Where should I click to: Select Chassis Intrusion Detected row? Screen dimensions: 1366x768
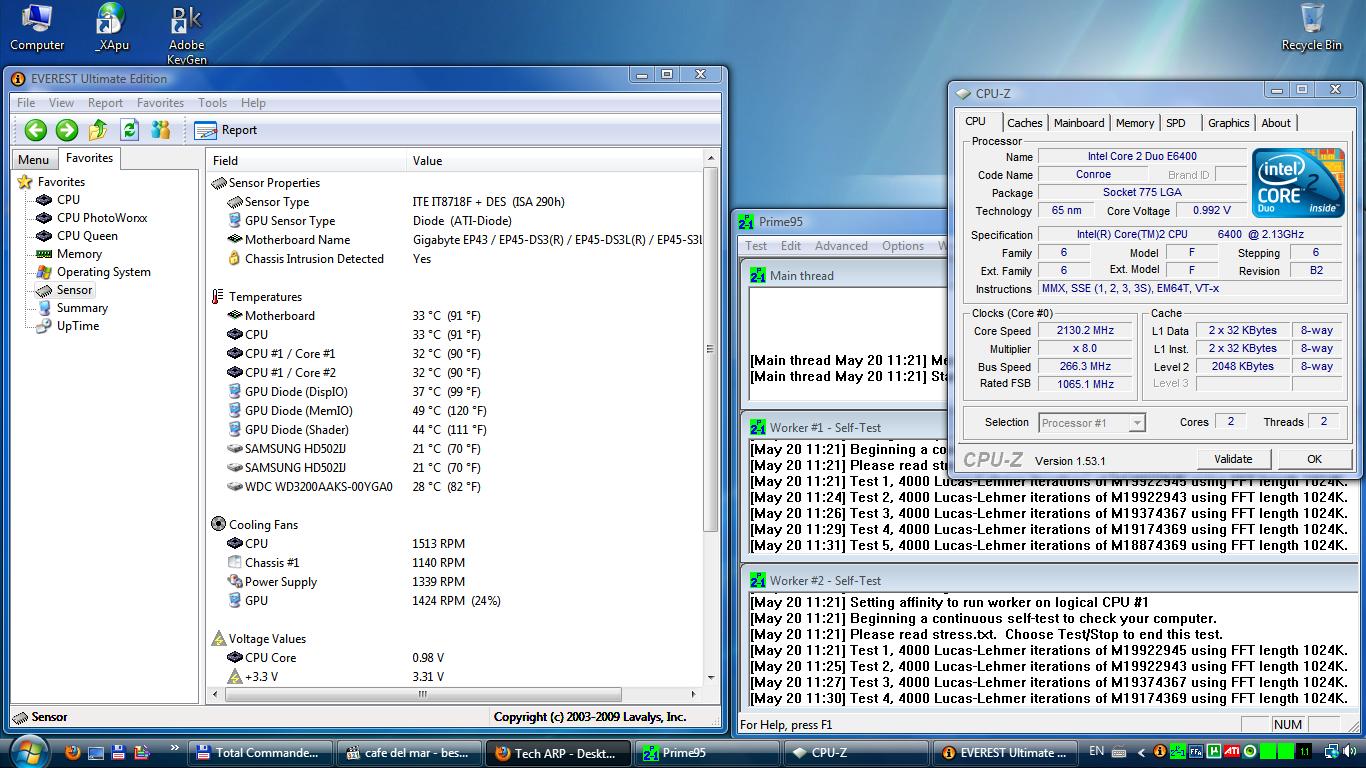[x=455, y=259]
